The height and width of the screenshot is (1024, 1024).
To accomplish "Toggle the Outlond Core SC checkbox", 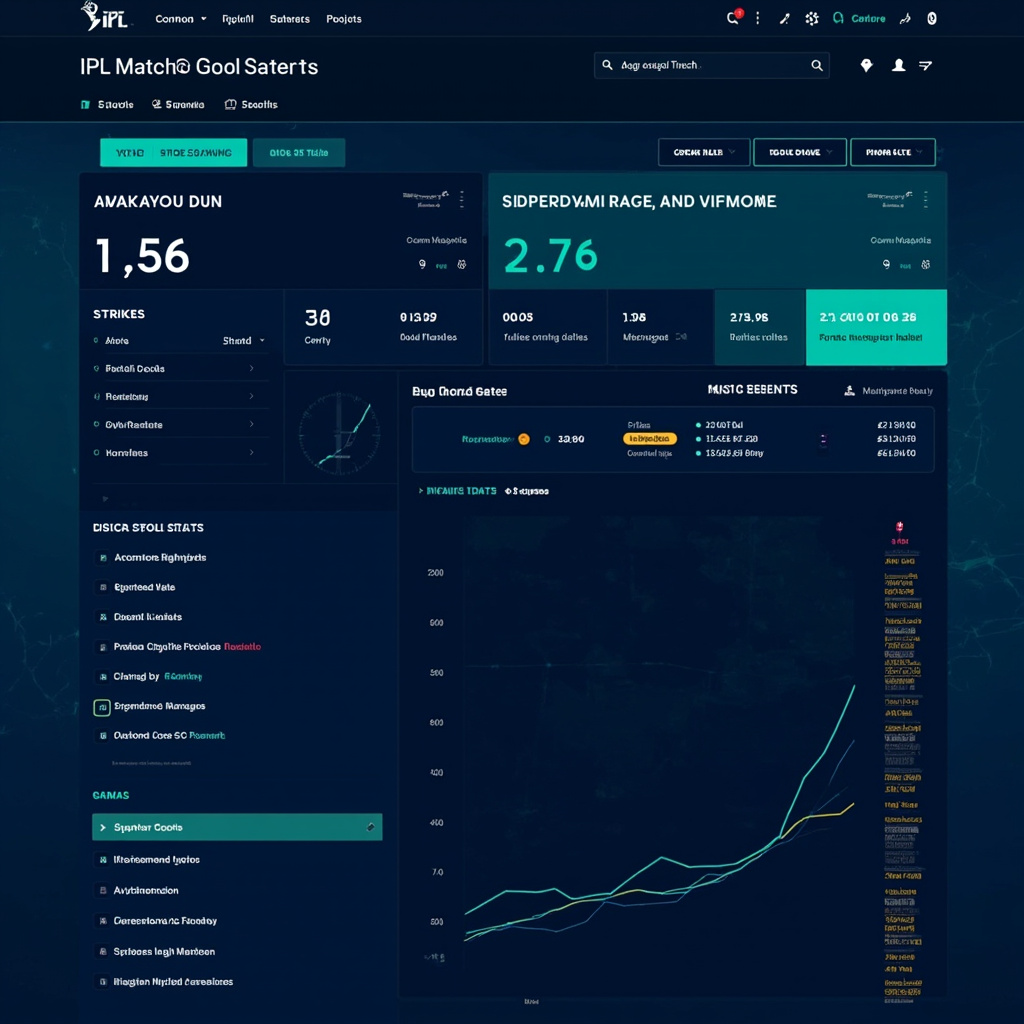I will [x=103, y=735].
